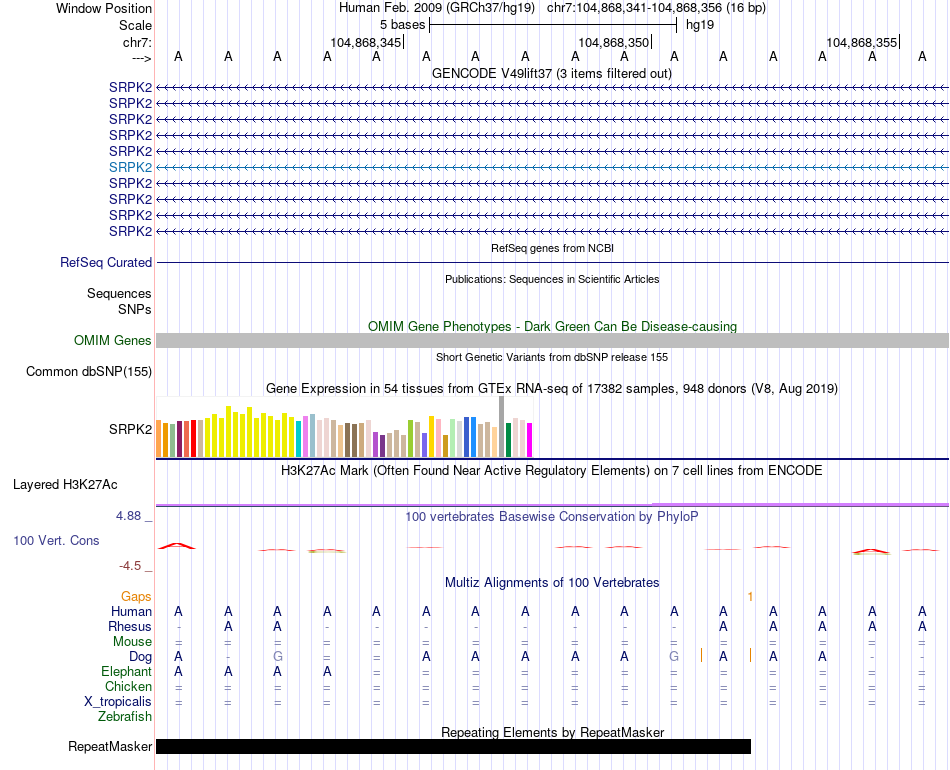Click the -4.5 PhyloP lower scale value
The width and height of the screenshot is (950, 770).
[x=130, y=566]
